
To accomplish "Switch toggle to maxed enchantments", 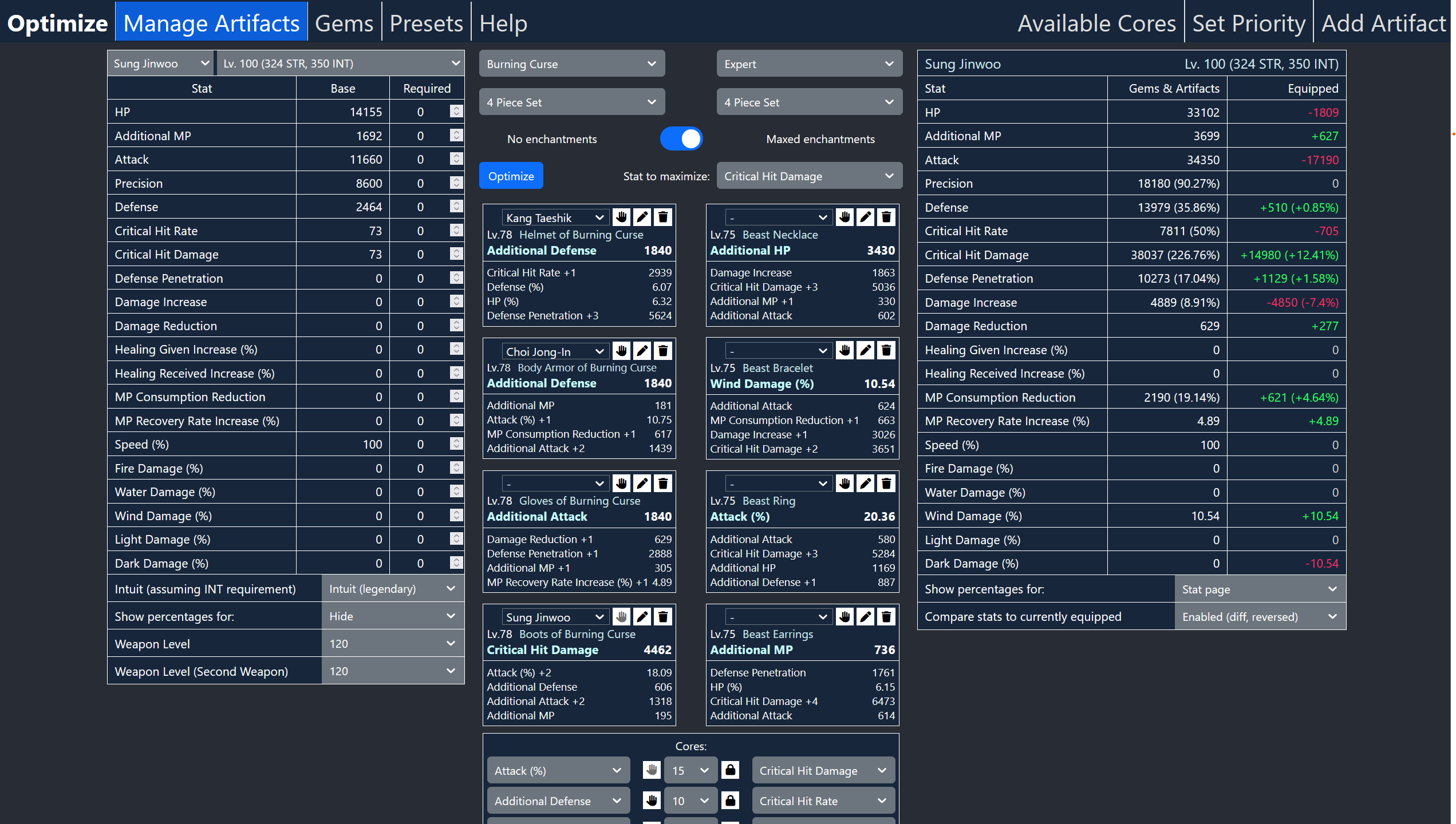I will (690, 138).
